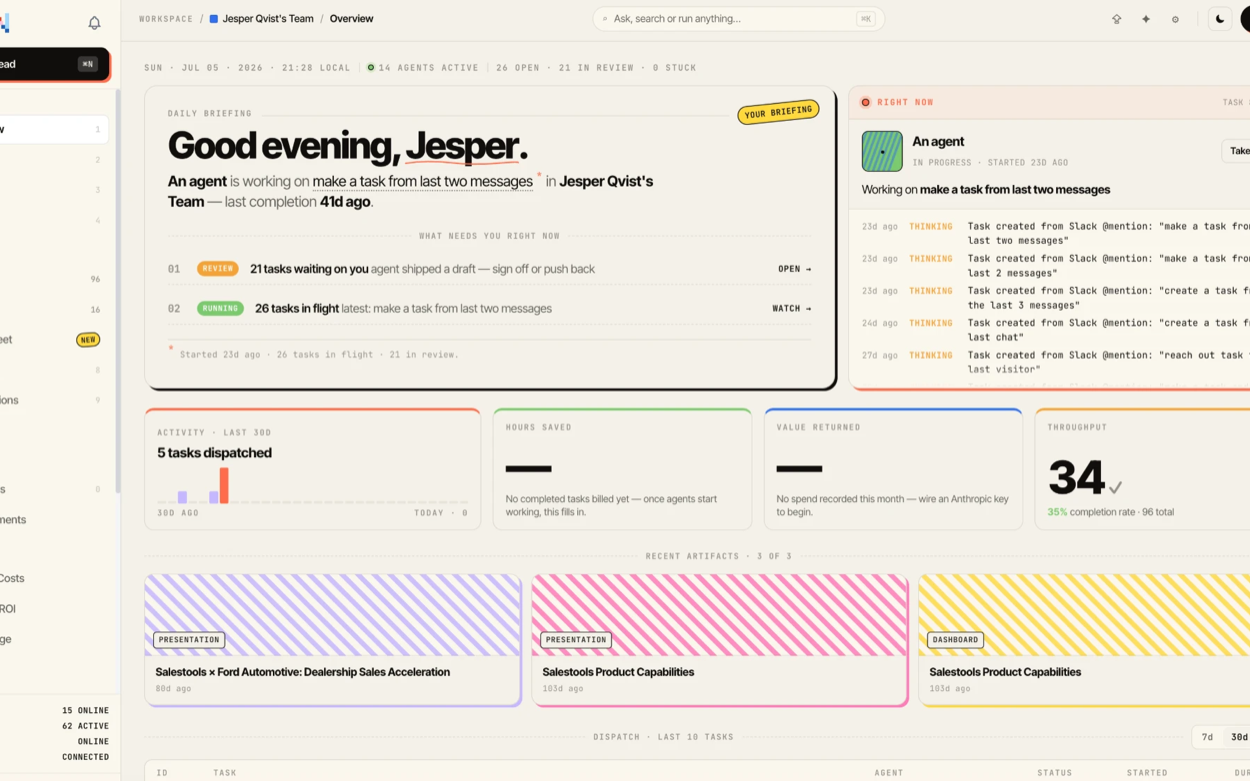Open the underlined make a task link in briefing
The height and width of the screenshot is (781, 1250).
422,181
